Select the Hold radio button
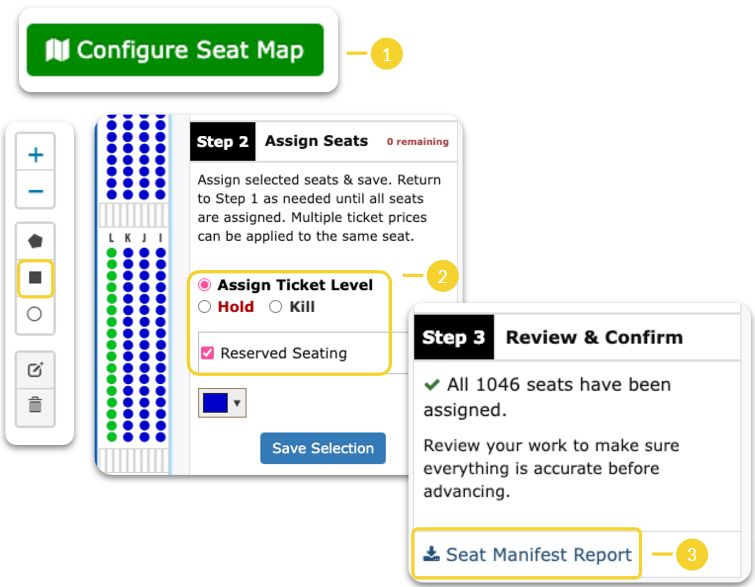 (x=205, y=307)
